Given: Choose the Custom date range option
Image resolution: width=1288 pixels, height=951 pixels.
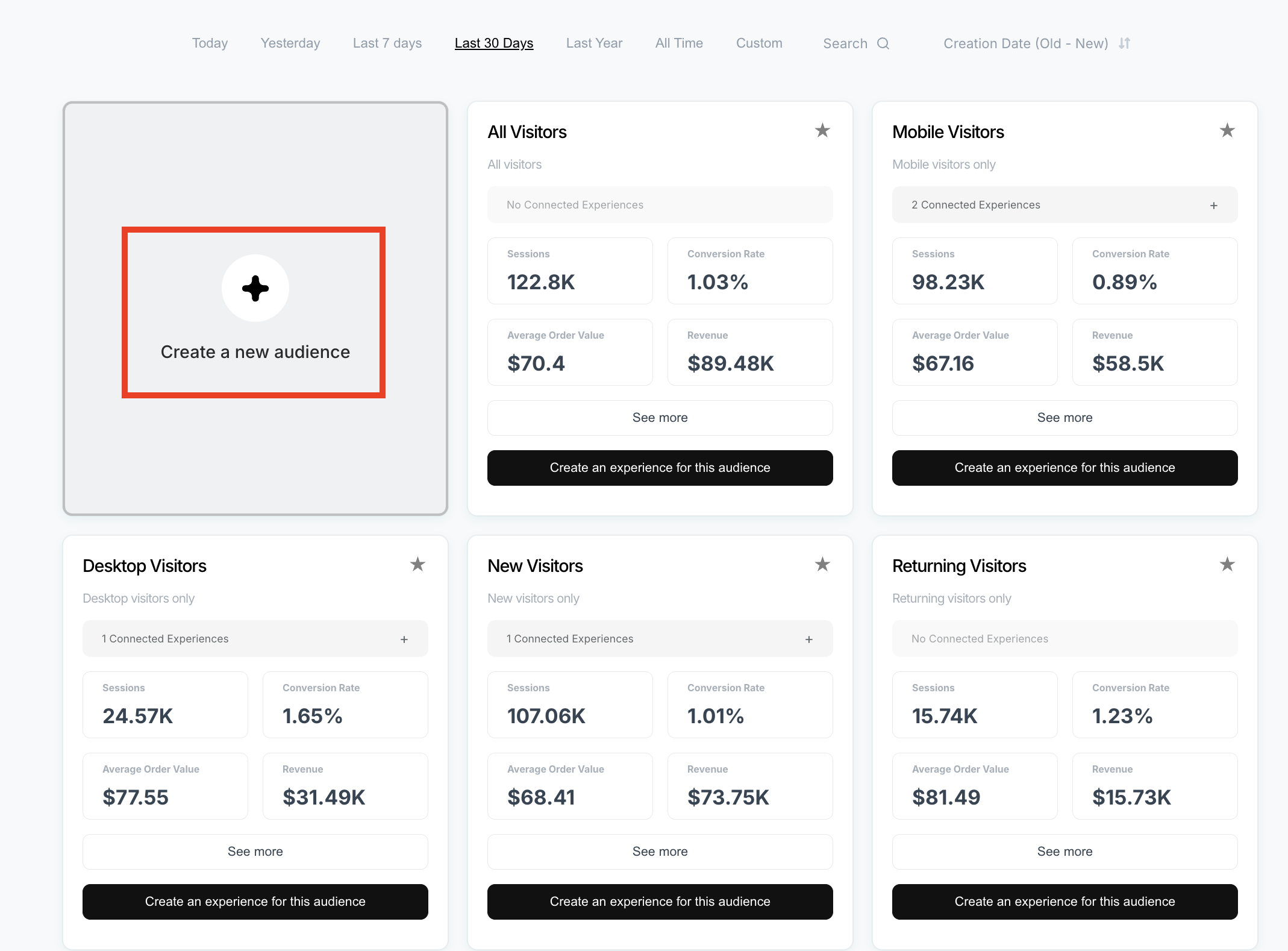Looking at the screenshot, I should (758, 43).
